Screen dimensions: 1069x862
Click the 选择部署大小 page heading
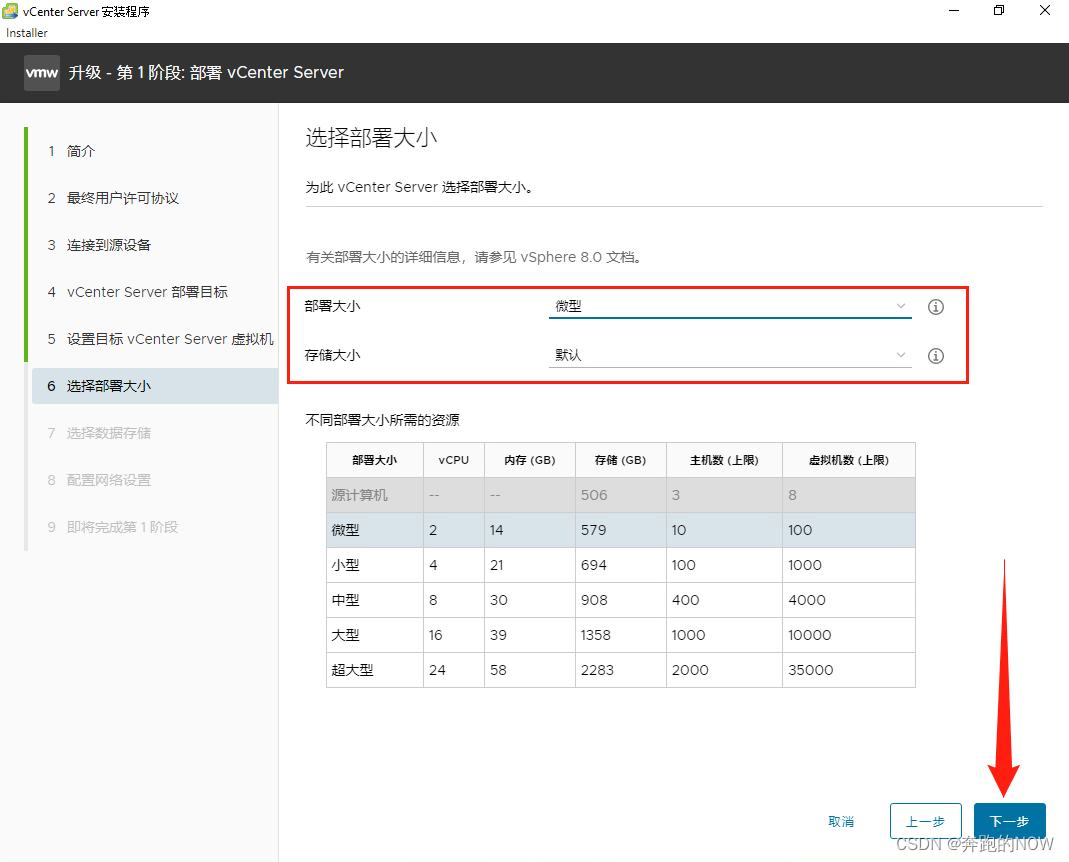coord(371,138)
